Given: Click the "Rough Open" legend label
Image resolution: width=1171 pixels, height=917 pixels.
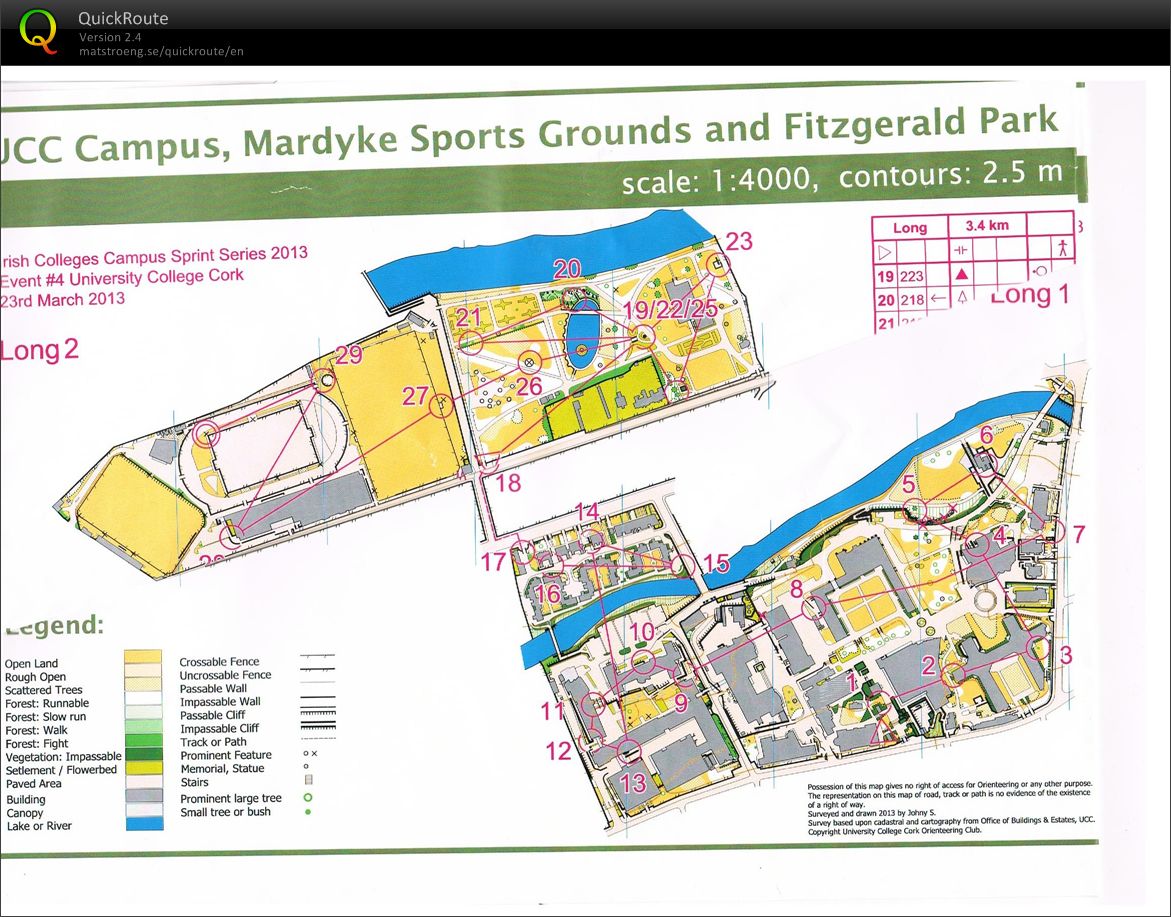Looking at the screenshot, I should 36,677.
